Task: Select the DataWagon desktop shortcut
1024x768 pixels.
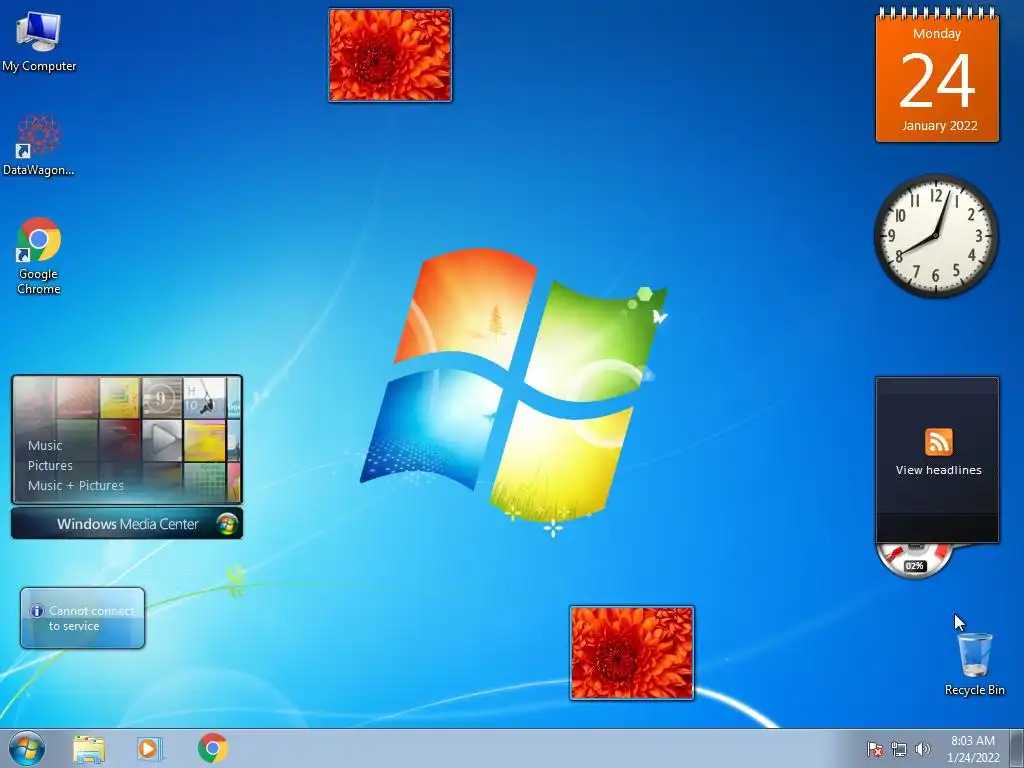Action: click(39, 145)
